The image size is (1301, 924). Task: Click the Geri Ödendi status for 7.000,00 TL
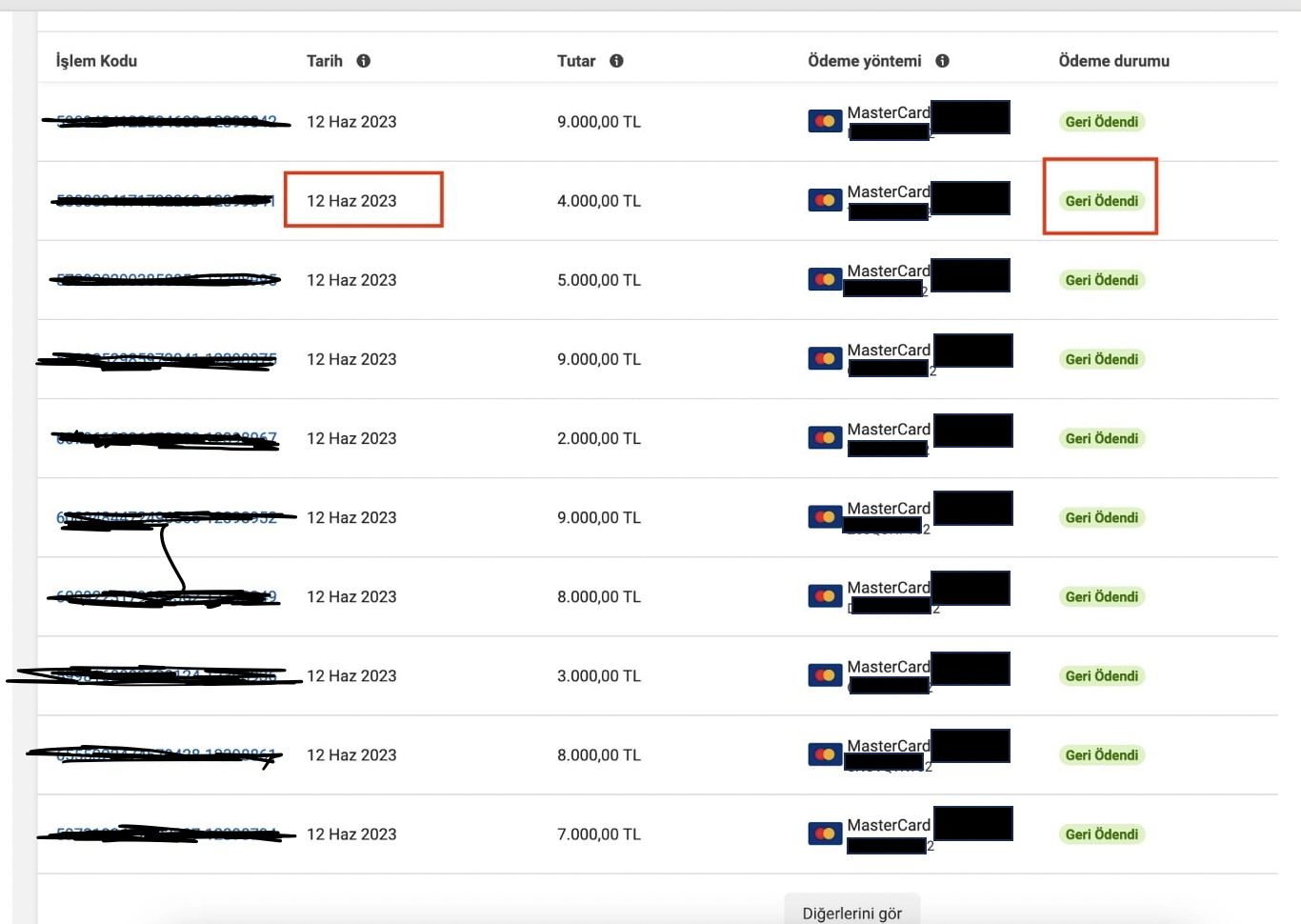1102,834
